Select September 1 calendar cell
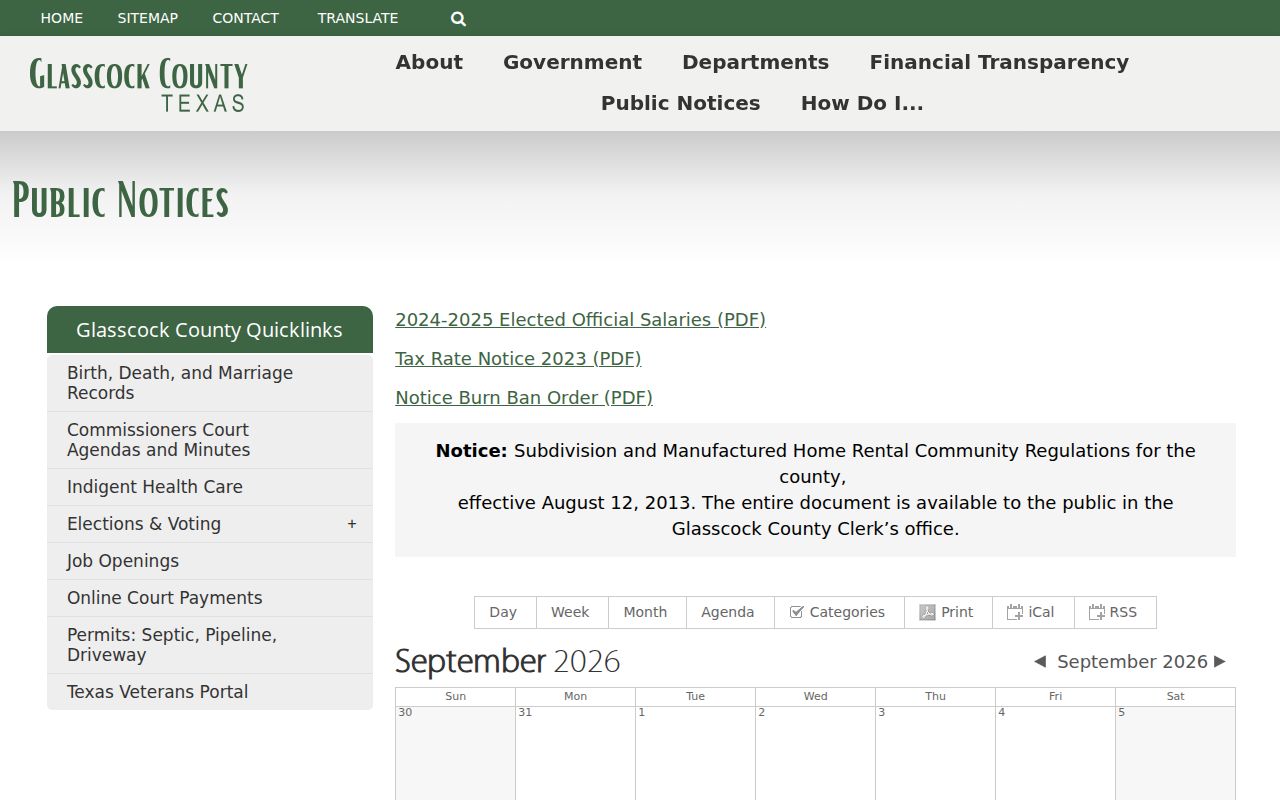This screenshot has width=1280, height=800. click(695, 753)
